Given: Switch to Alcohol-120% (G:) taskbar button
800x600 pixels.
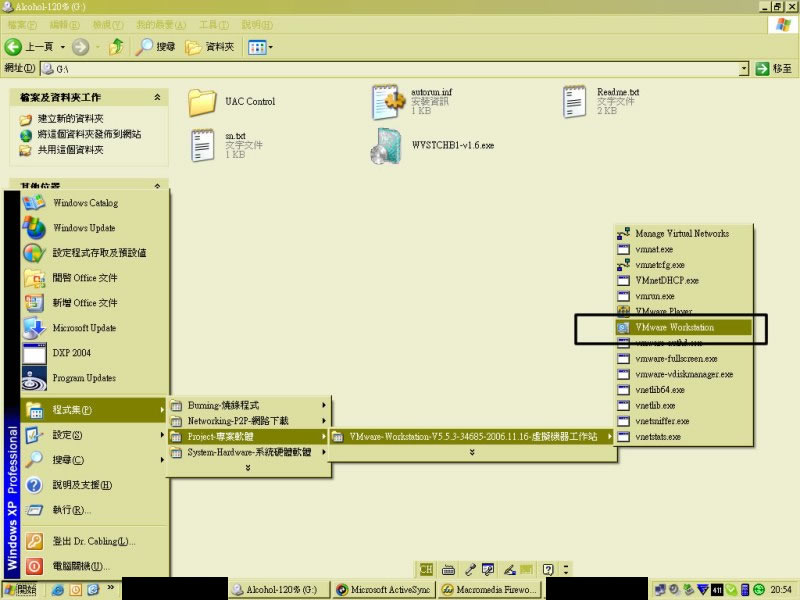Looking at the screenshot, I should point(280,590).
